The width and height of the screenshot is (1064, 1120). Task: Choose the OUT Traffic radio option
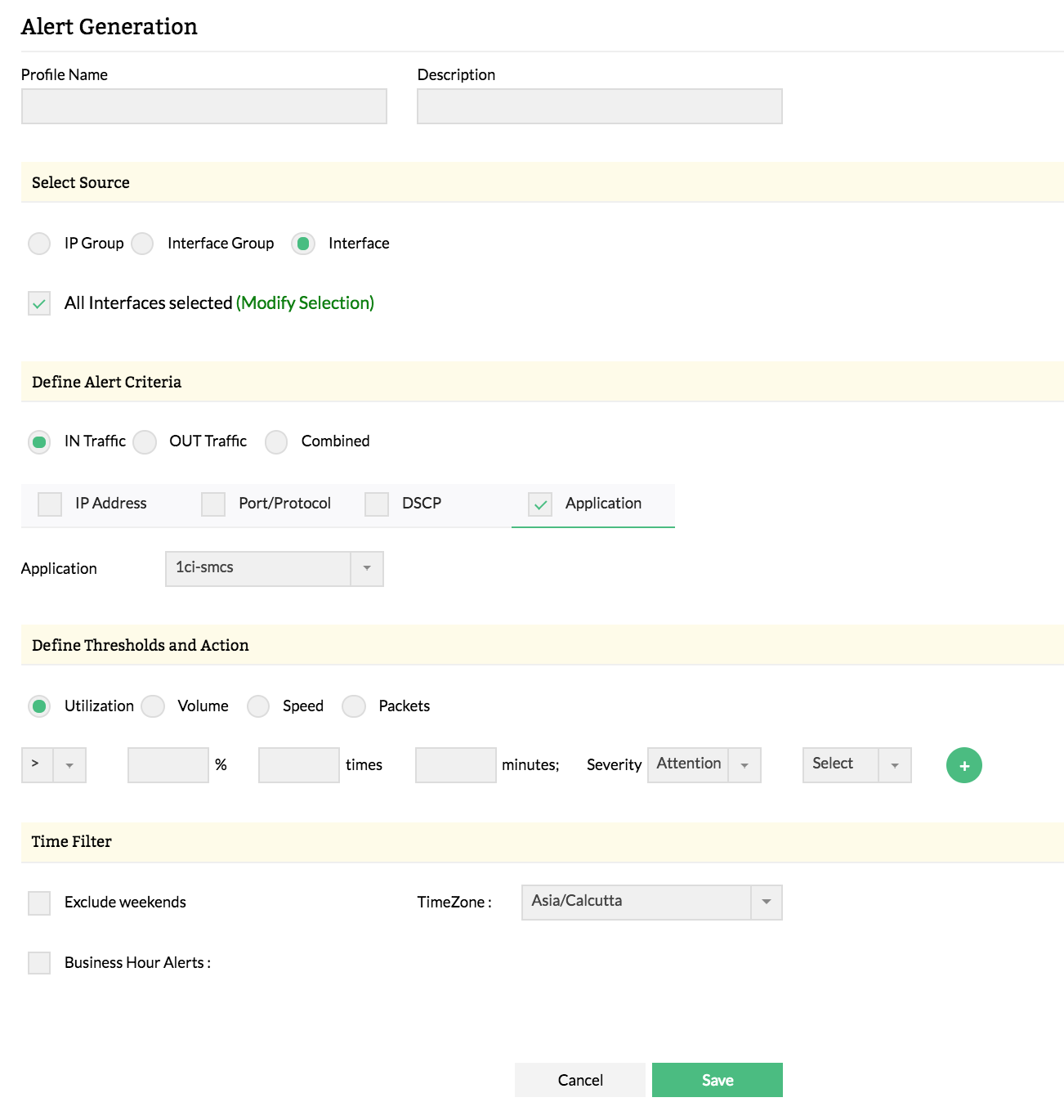[x=145, y=441]
